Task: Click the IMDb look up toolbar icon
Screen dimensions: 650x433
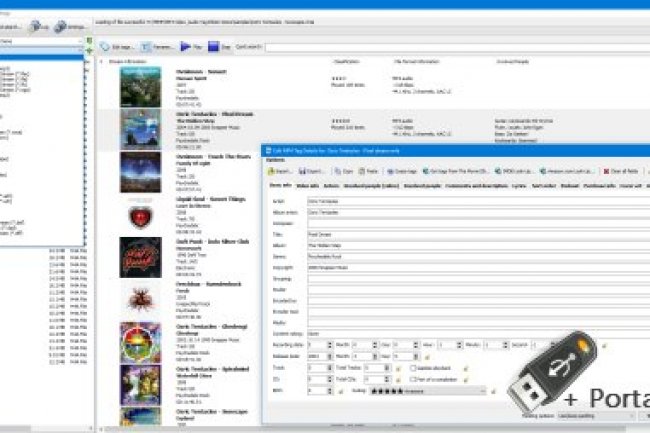Action: (498, 171)
